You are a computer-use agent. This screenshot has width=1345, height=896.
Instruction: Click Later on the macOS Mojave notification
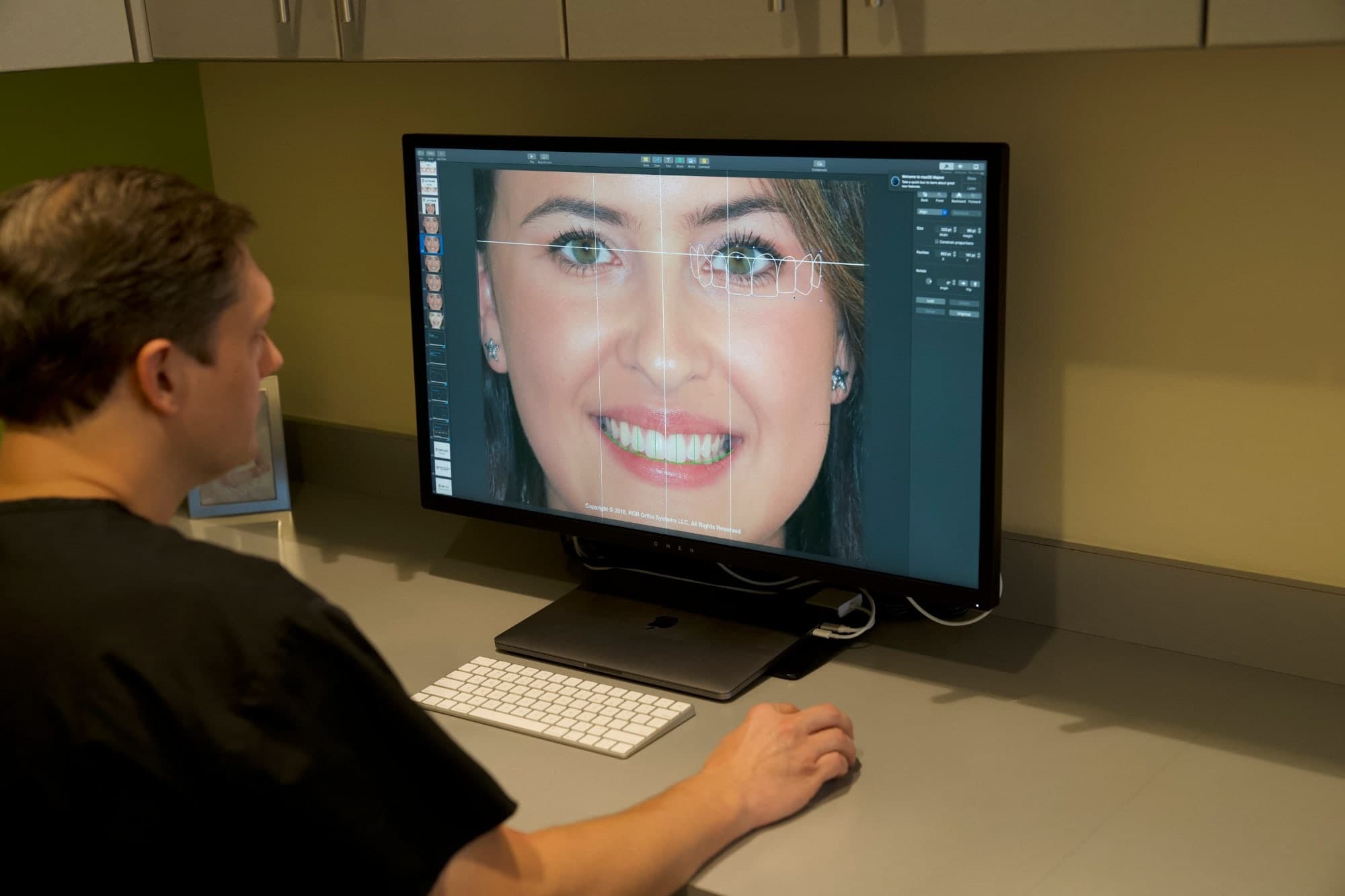pyautogui.click(x=972, y=188)
